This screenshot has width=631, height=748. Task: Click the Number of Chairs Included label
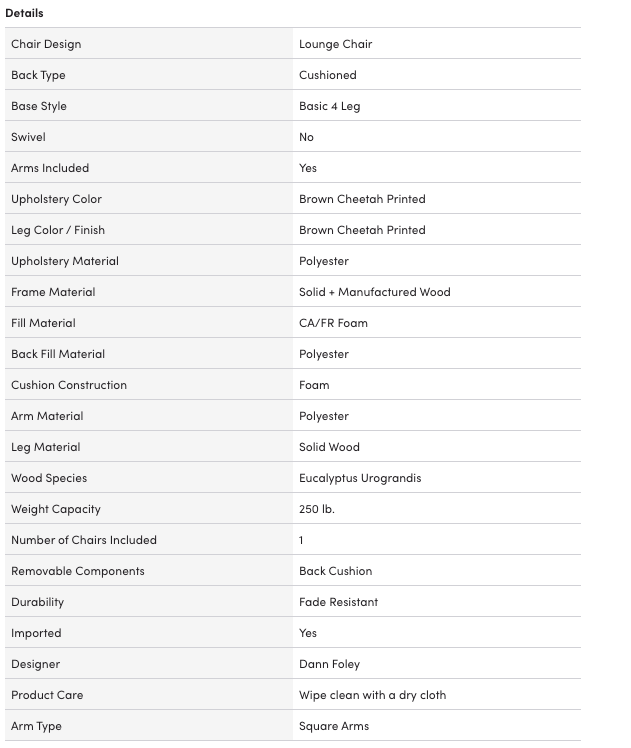click(84, 540)
